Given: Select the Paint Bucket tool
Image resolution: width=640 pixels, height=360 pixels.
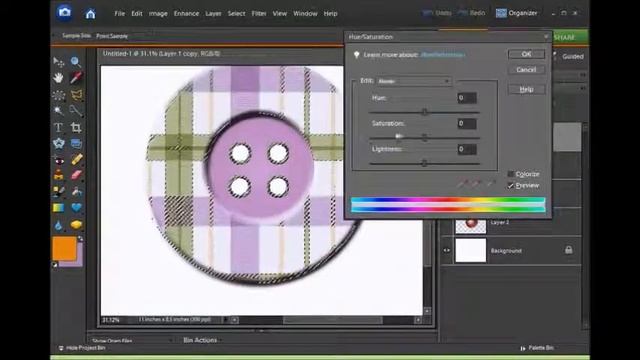Looking at the screenshot, I should tap(76, 191).
